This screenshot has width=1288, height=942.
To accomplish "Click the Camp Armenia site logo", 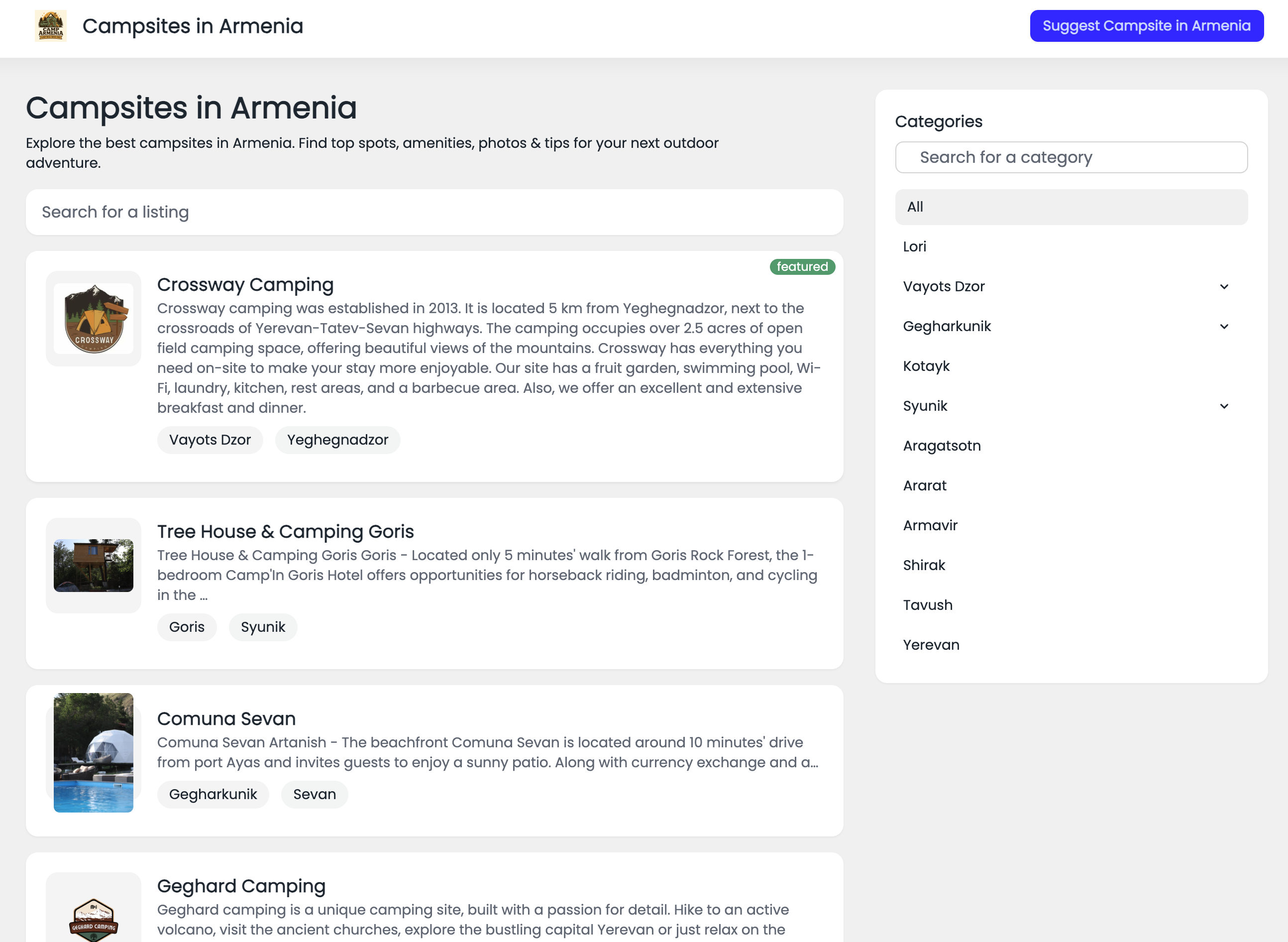I will pyautogui.click(x=51, y=26).
